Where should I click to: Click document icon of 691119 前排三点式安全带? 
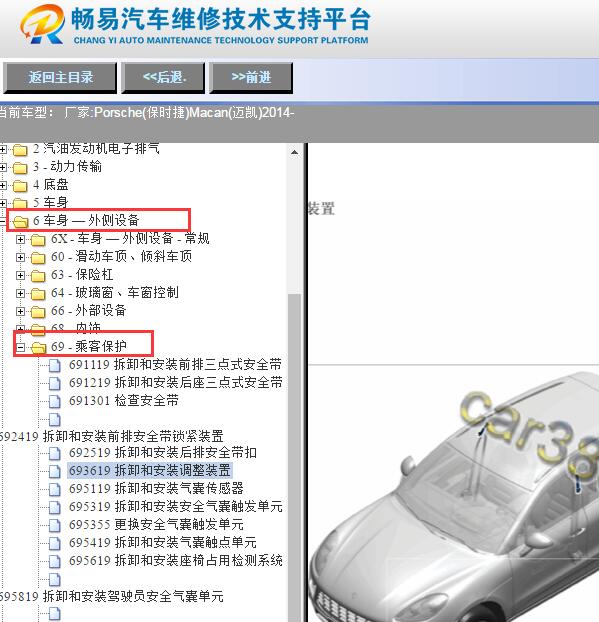click(55, 365)
